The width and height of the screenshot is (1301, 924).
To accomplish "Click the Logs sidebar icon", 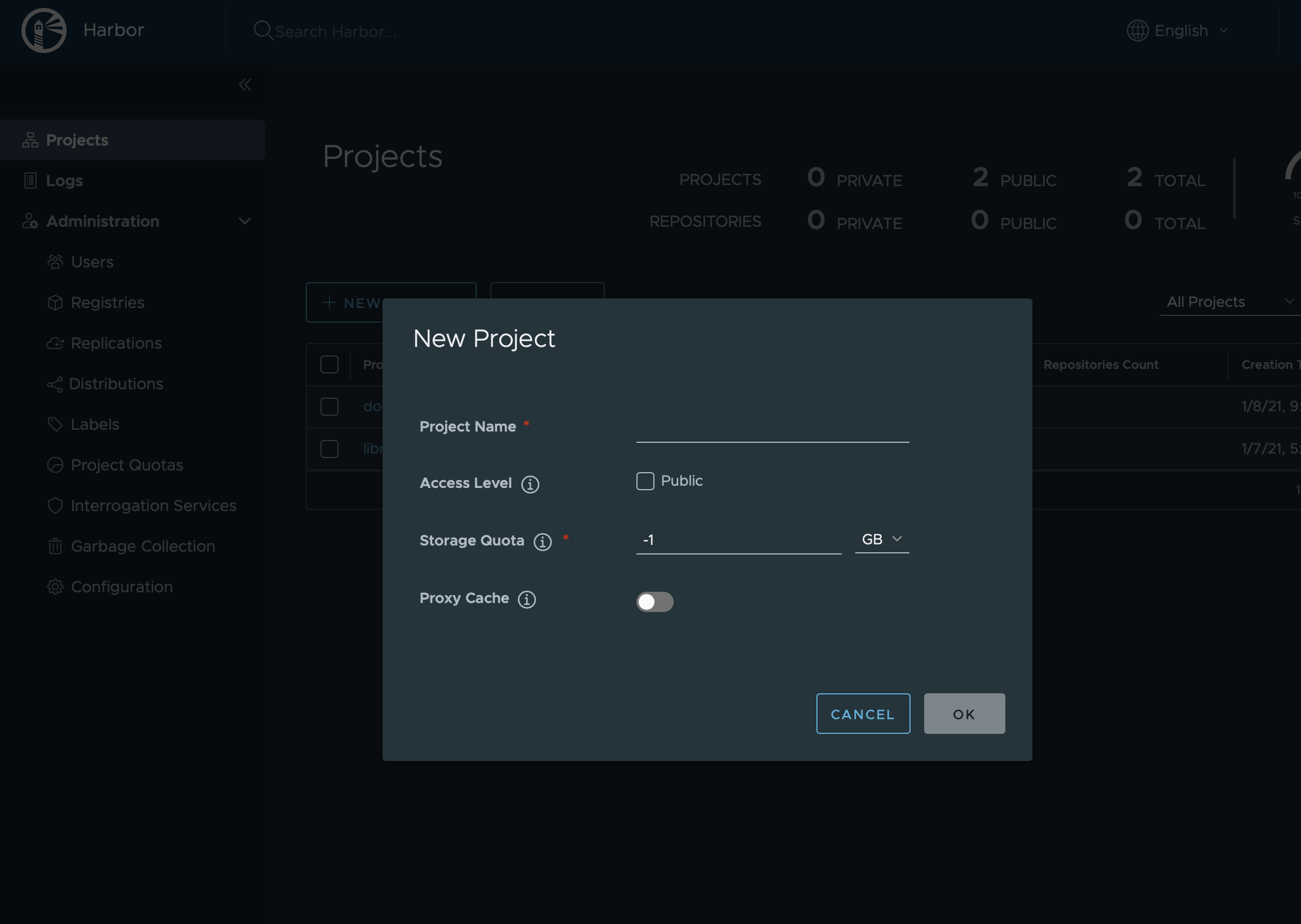I will tap(30, 181).
